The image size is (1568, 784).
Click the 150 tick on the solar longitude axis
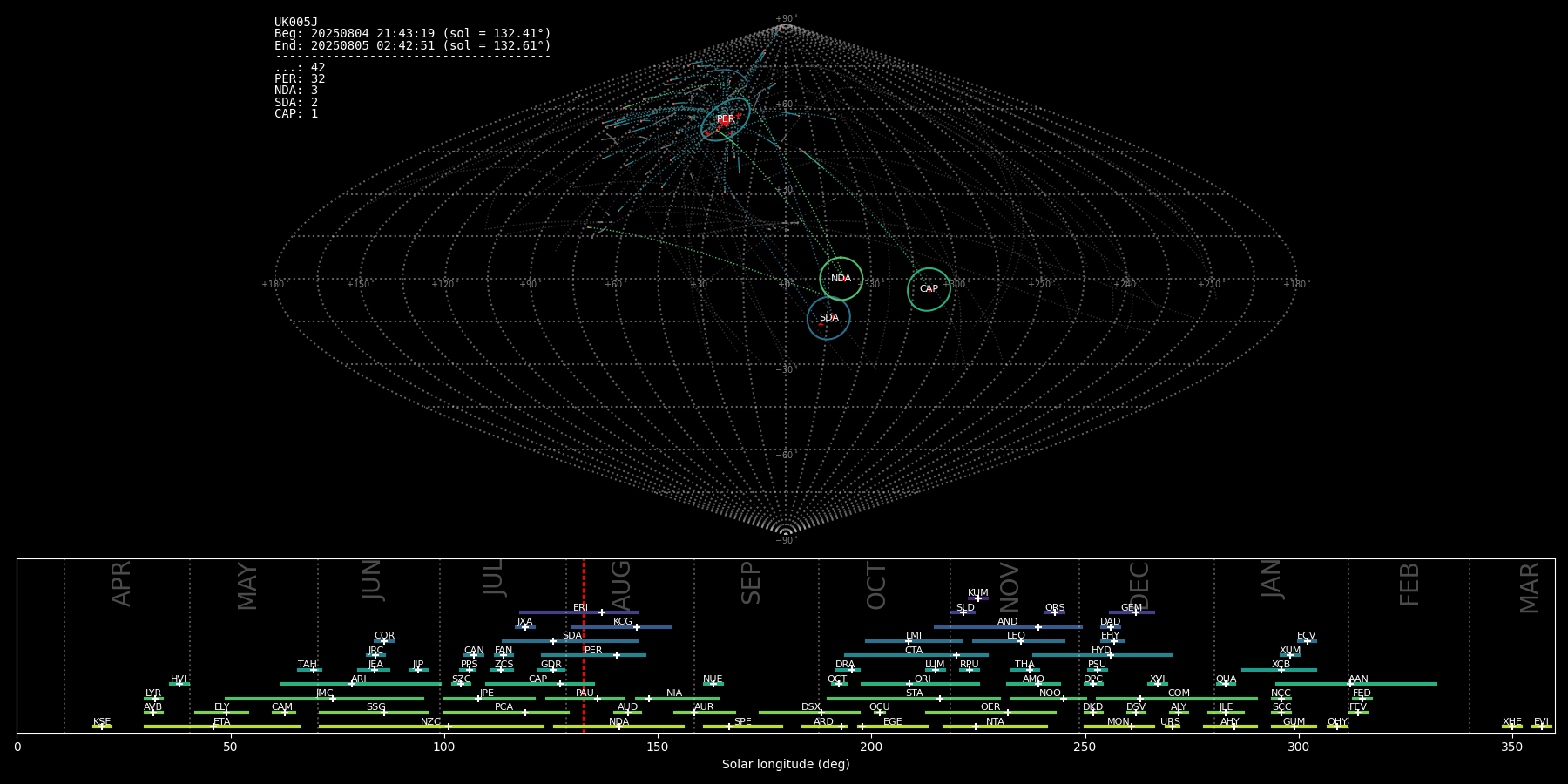pos(658,747)
